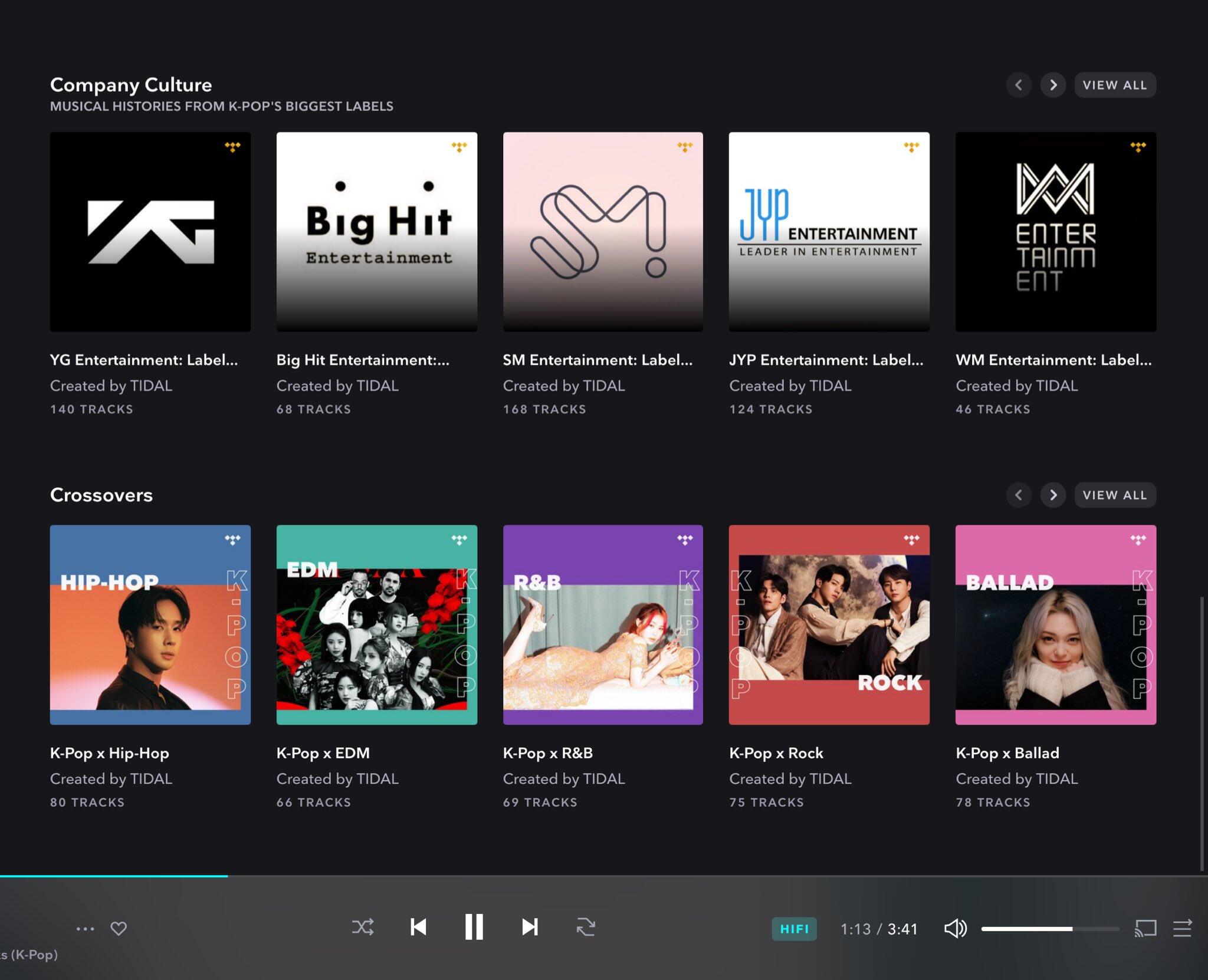Screen dimensions: 1208x980
Task: Open K-Pop x Rock cover art
Action: (x=829, y=625)
